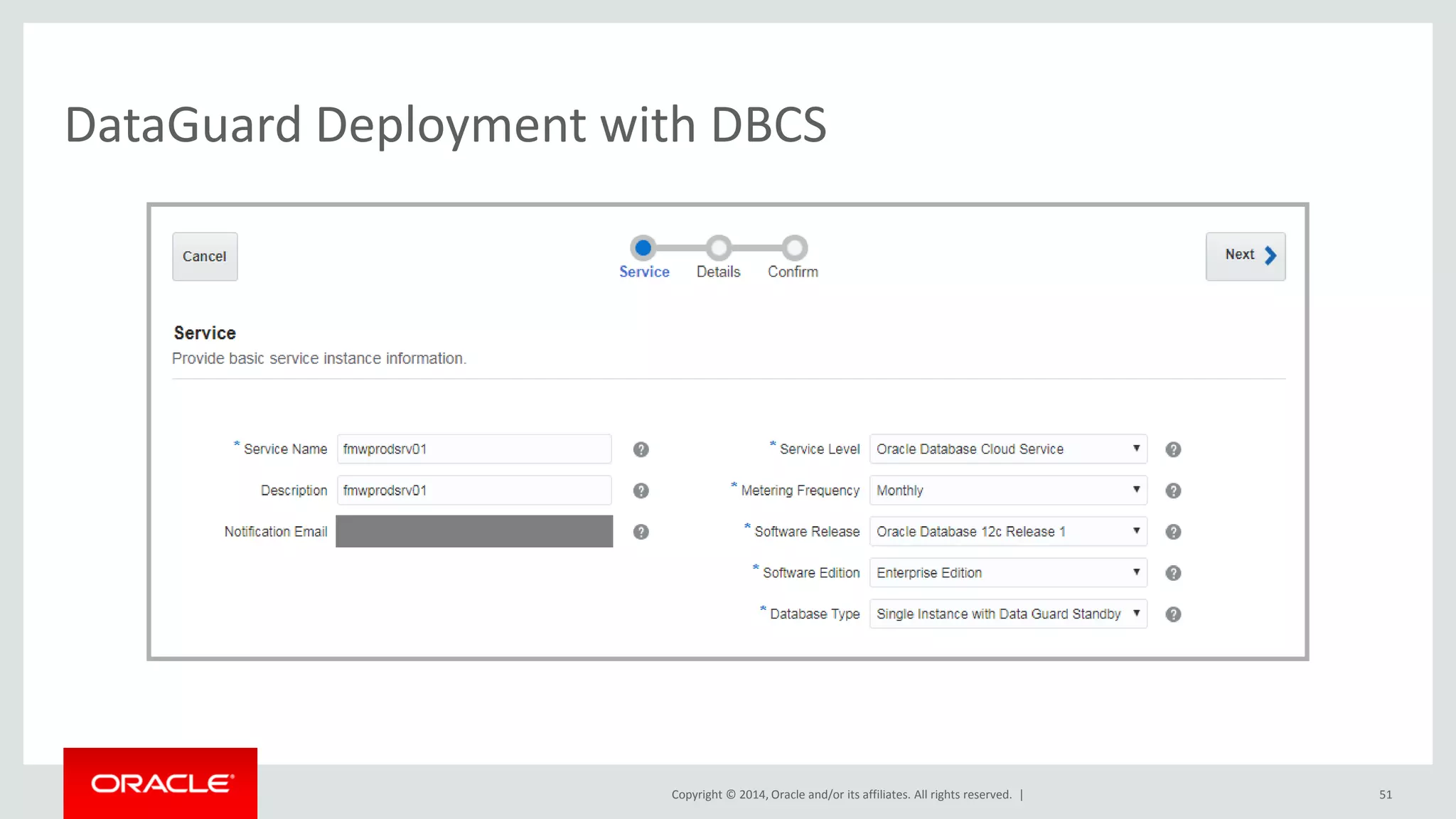The width and height of the screenshot is (1456, 819).
Task: Click the Confirm step label
Action: click(793, 272)
